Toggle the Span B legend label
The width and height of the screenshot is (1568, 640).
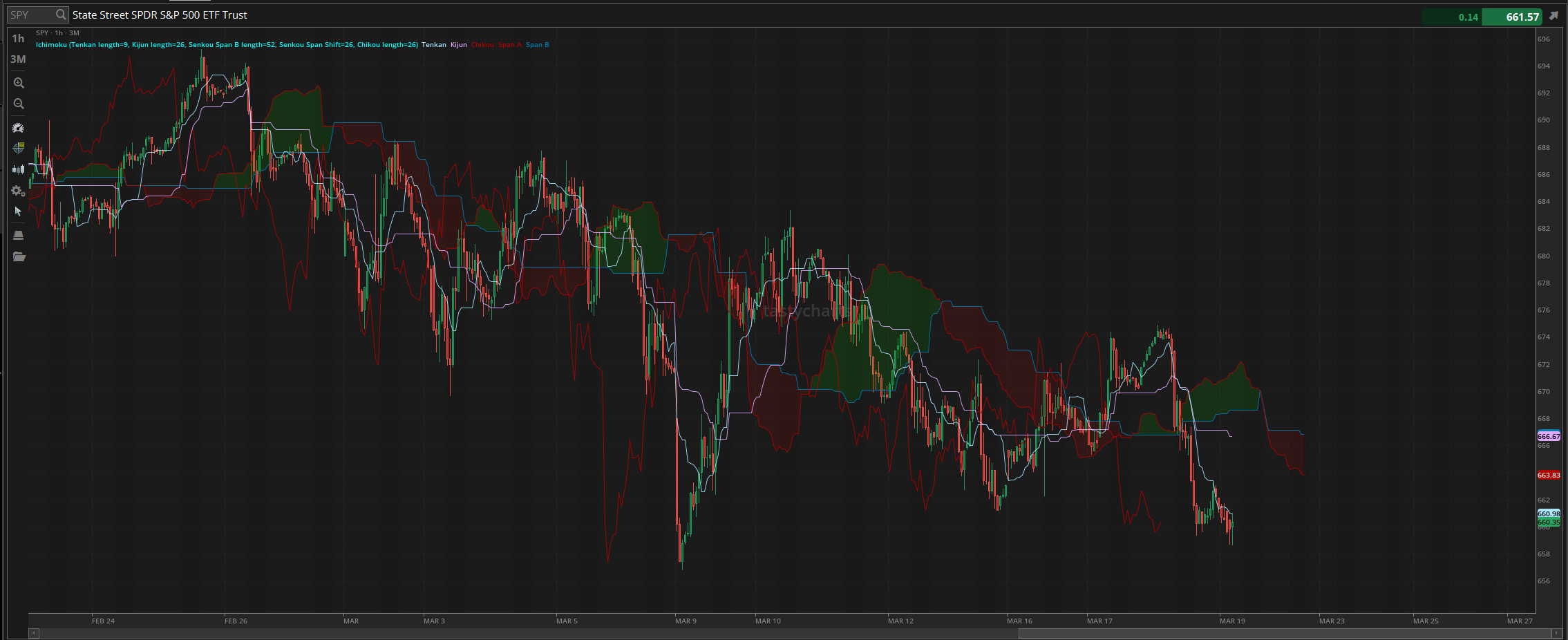538,45
